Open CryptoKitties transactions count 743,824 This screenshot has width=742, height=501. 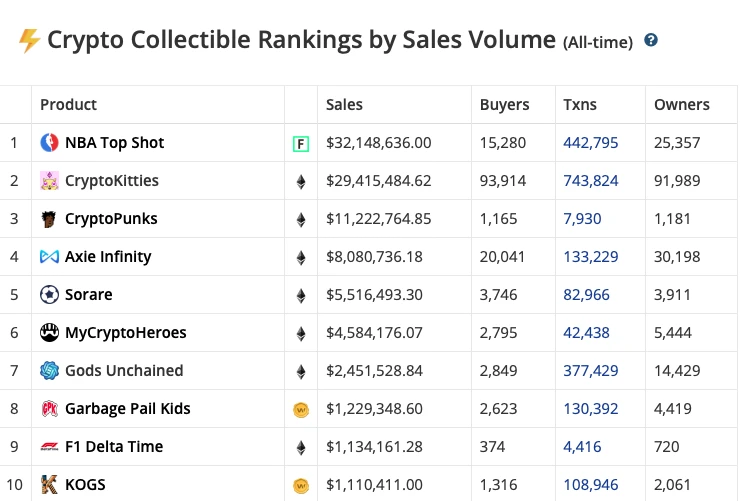pos(591,181)
